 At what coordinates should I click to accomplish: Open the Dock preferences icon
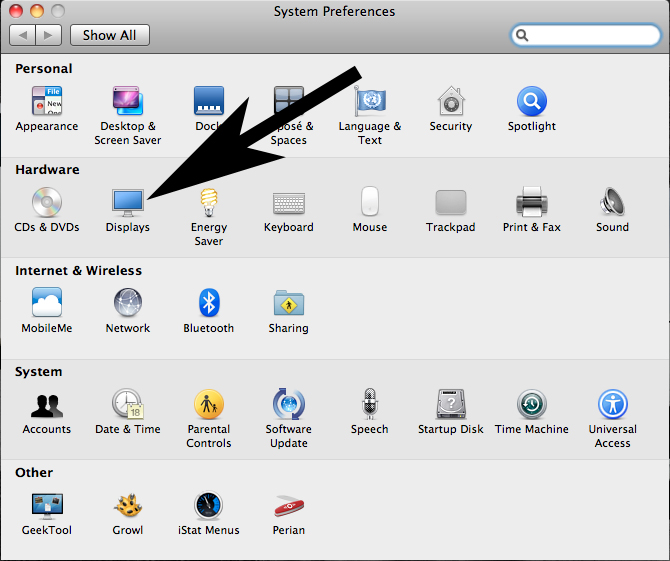click(209, 101)
